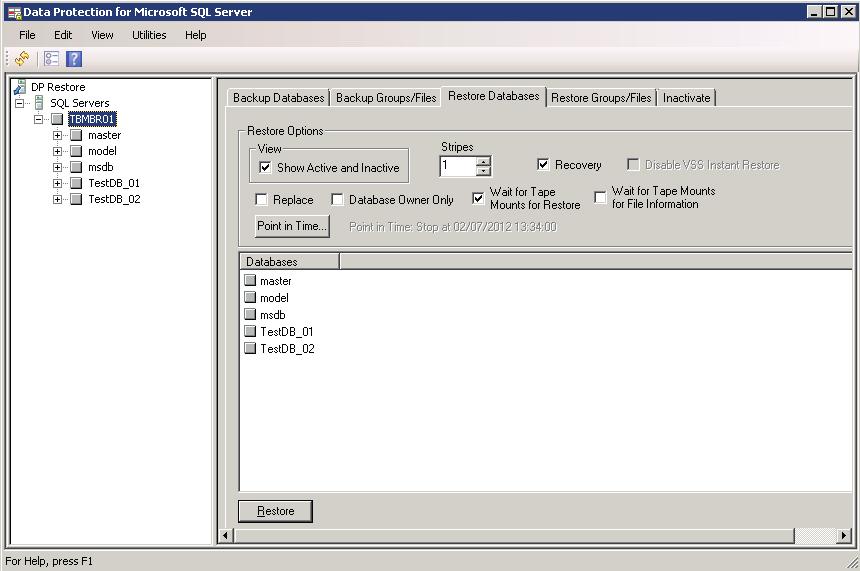Image resolution: width=860 pixels, height=571 pixels.
Task: Click the DP Restore root icon
Action: (20, 87)
